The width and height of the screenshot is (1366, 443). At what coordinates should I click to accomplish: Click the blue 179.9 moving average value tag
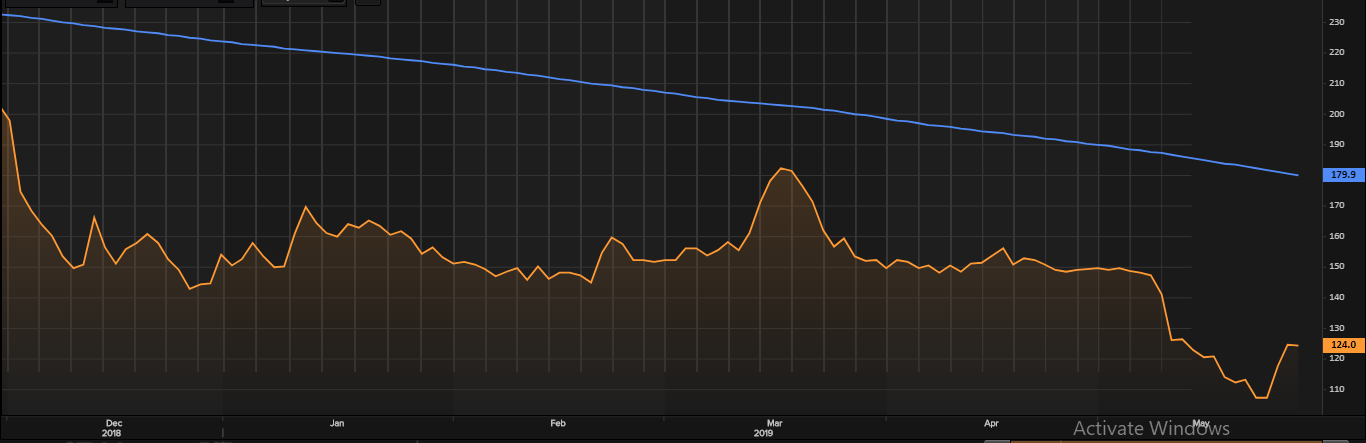click(1343, 175)
